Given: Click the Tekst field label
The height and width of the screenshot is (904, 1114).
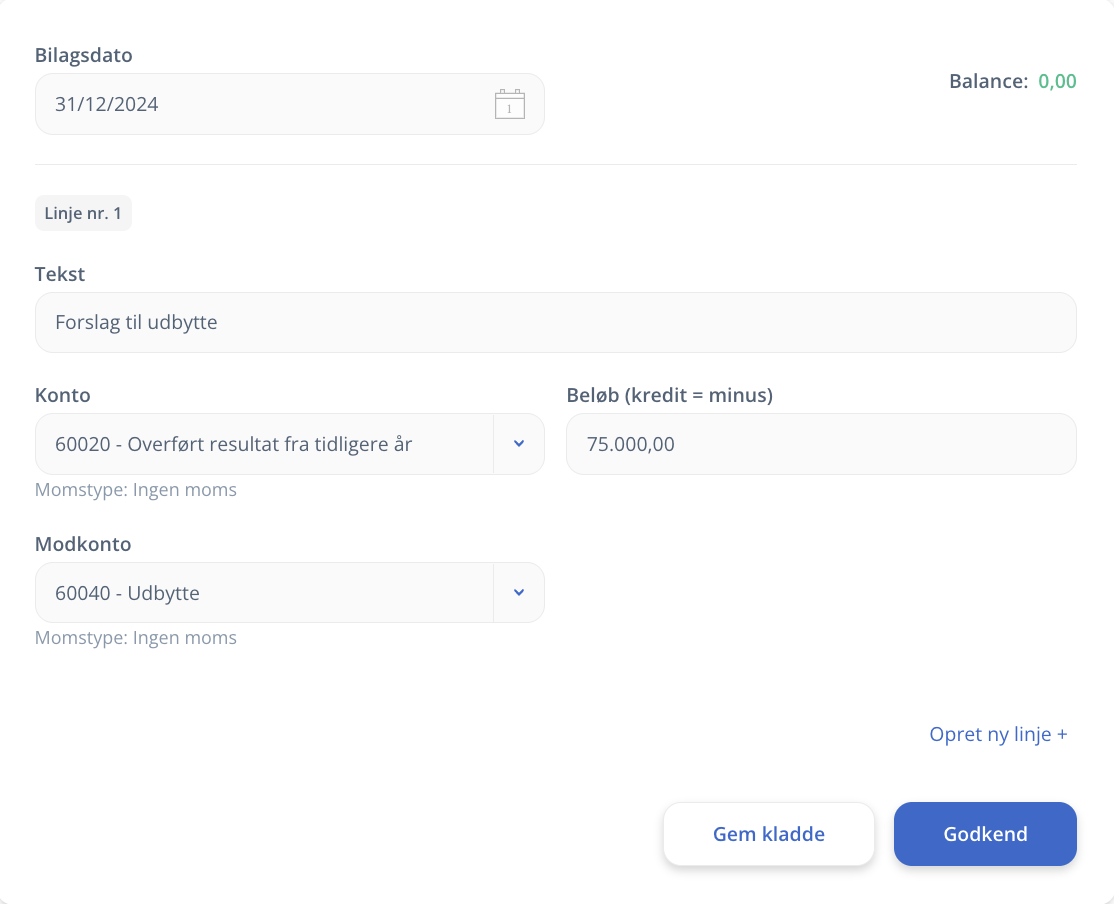Looking at the screenshot, I should click(x=60, y=274).
